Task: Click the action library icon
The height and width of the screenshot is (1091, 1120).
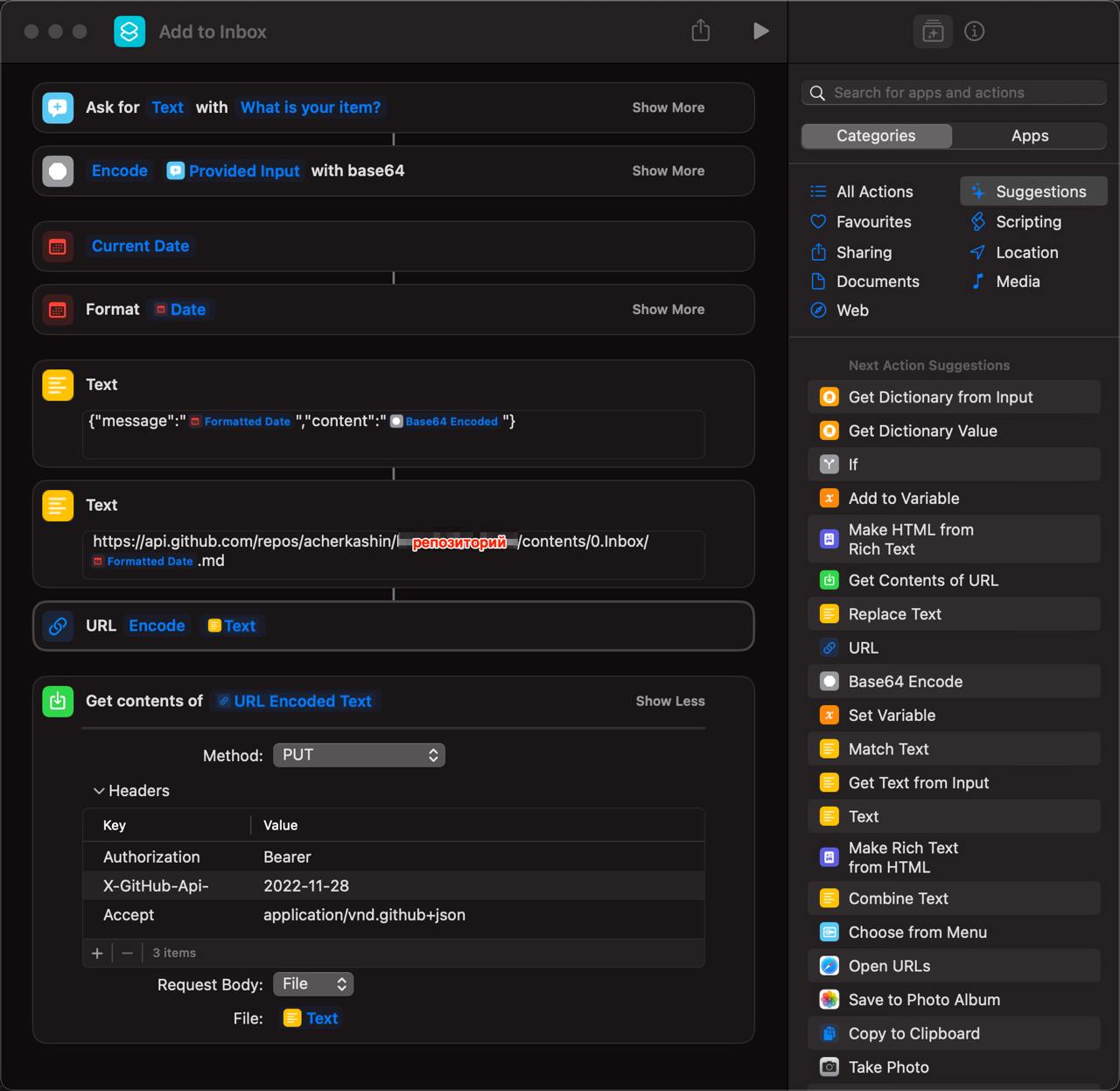Action: click(933, 31)
